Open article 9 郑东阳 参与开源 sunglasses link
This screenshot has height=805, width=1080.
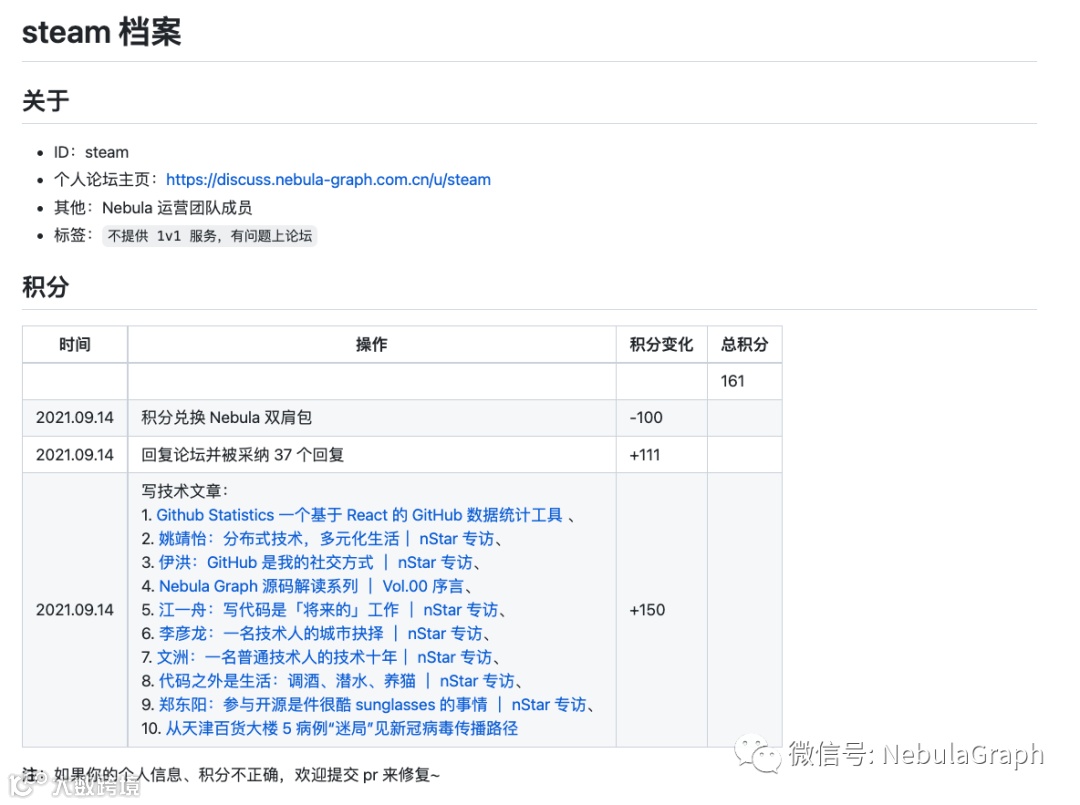coord(373,704)
